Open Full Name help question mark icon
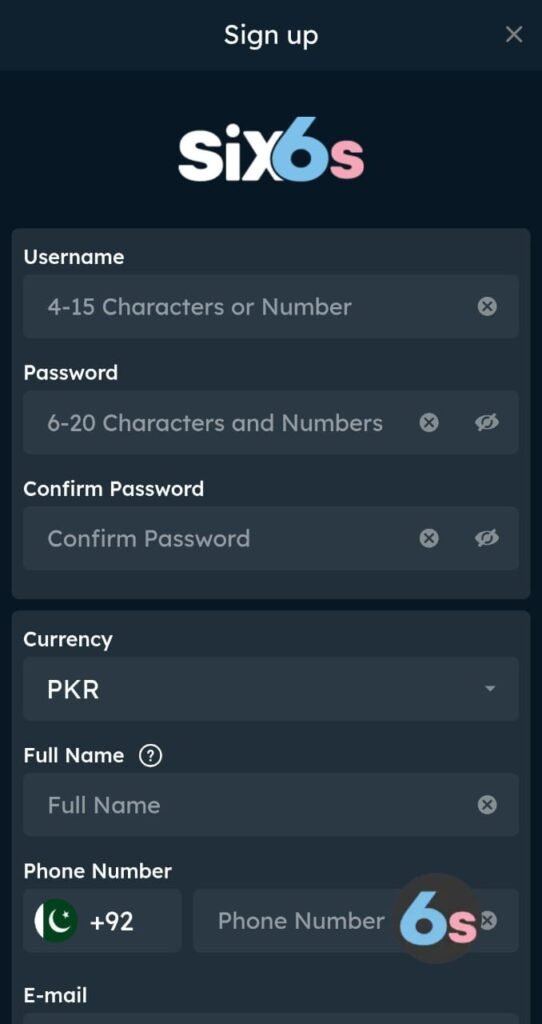The width and height of the screenshot is (542, 1024). coord(151,756)
